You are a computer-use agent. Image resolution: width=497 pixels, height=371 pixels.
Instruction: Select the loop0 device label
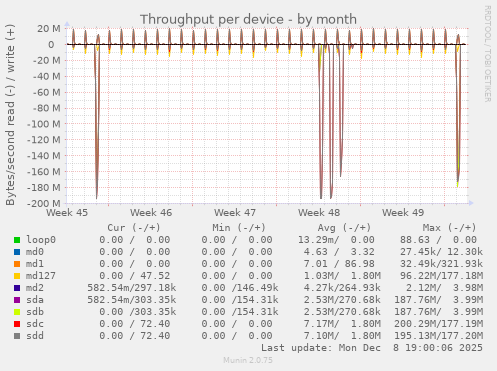41,240
